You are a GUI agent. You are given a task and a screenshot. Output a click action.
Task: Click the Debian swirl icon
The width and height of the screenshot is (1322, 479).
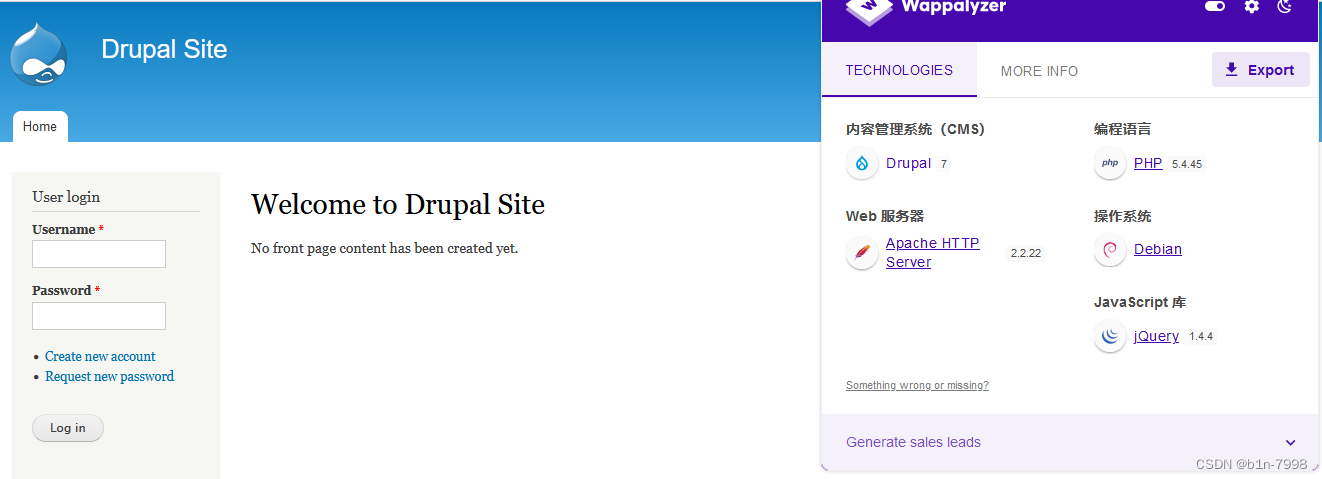(x=1110, y=250)
